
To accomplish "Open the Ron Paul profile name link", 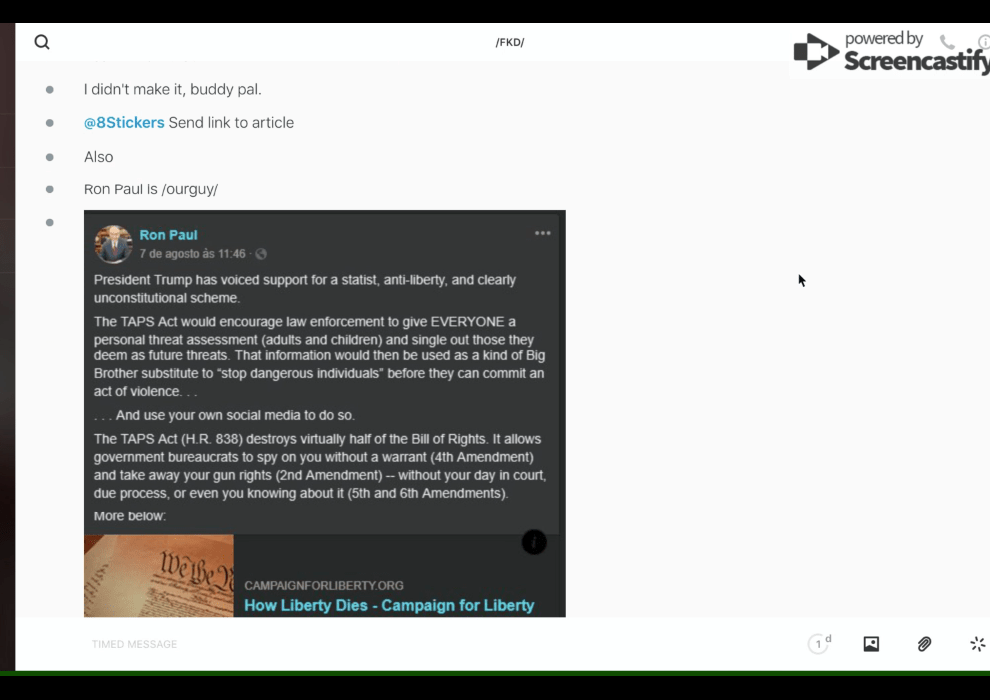I will click(x=168, y=235).
